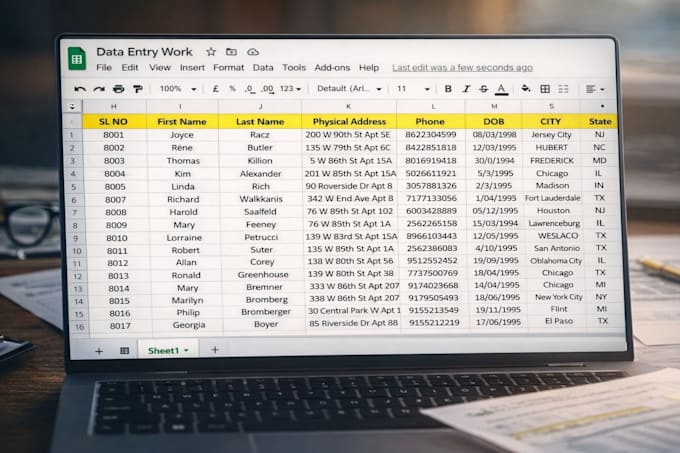Click cell containing 'Joyce'
The width and height of the screenshot is (680, 453).
[x=182, y=135]
